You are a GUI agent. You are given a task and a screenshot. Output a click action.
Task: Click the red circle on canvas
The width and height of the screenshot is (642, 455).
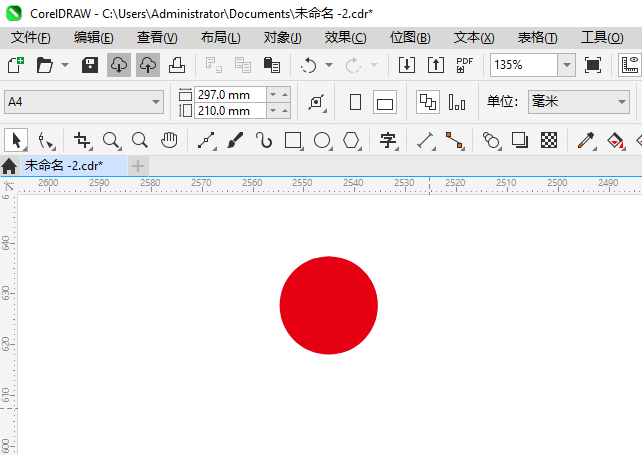click(x=328, y=305)
